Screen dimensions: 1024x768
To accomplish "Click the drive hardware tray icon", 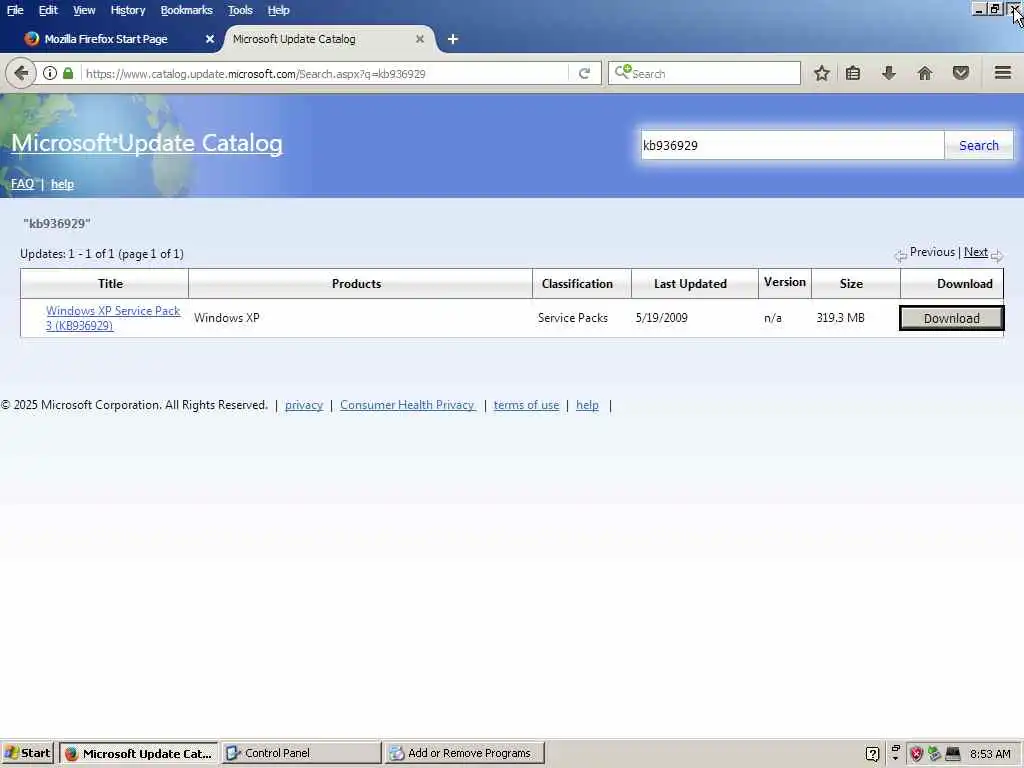I will tap(953, 754).
